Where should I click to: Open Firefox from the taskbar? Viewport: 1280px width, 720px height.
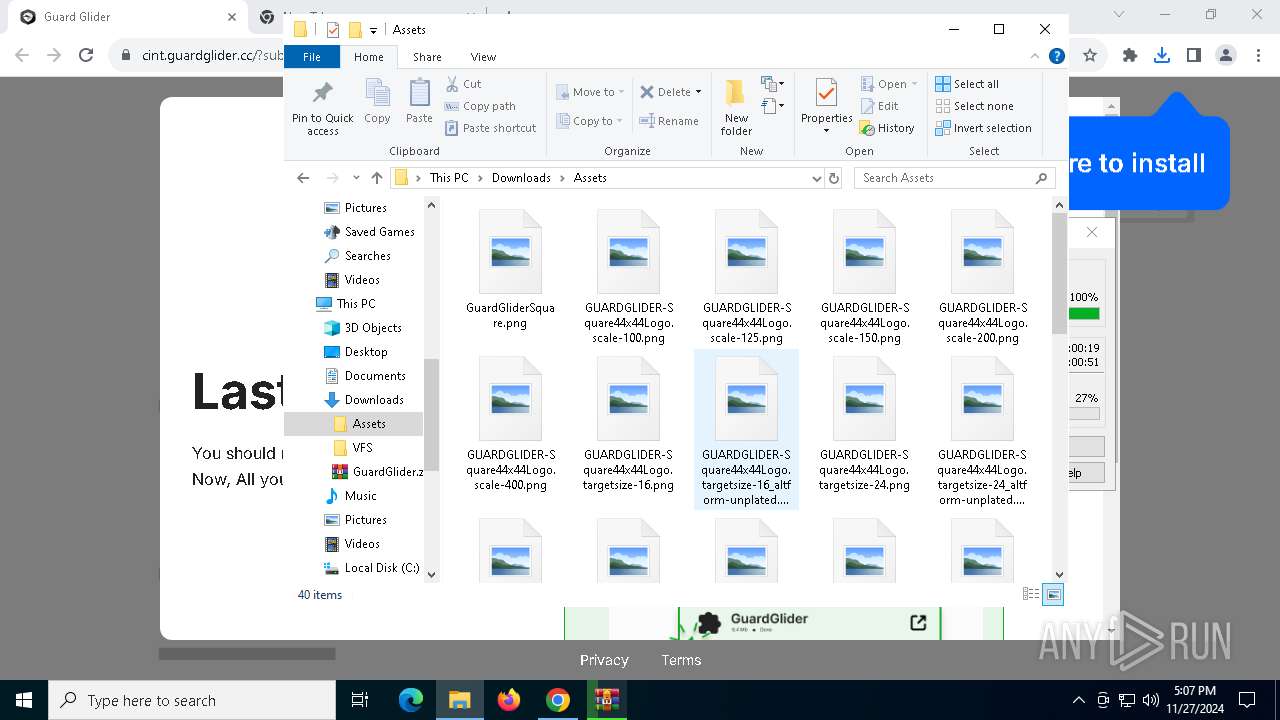tap(509, 700)
